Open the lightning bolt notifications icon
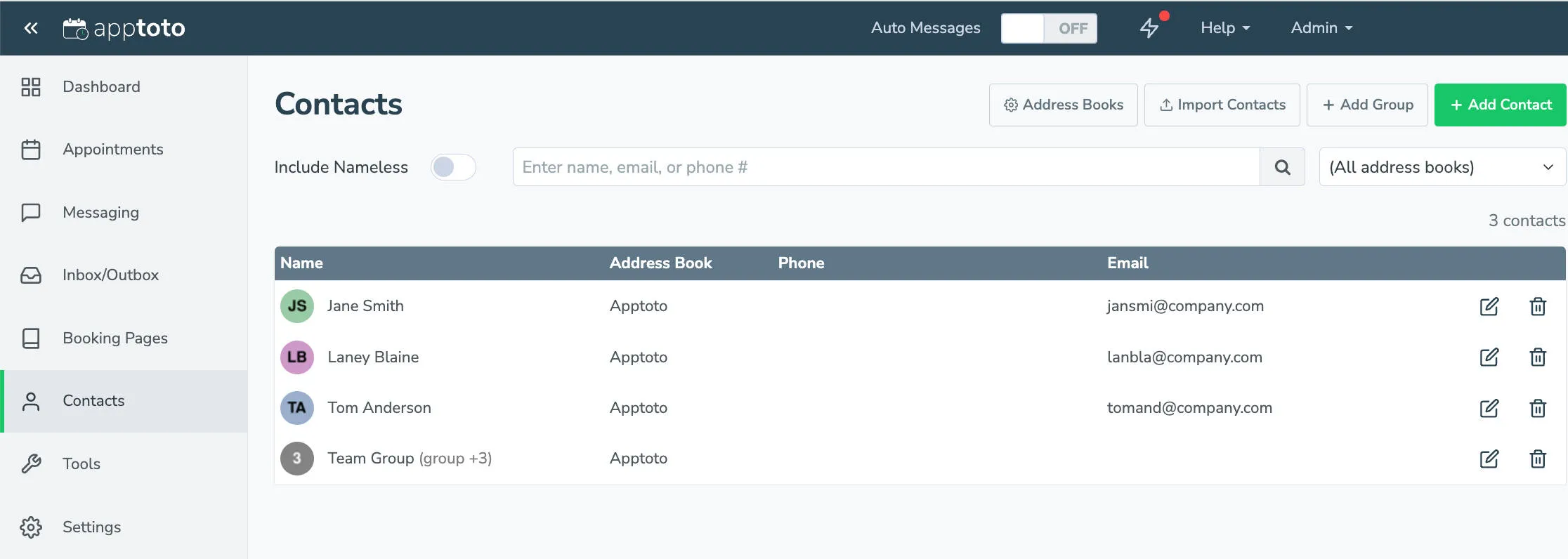The image size is (1568, 559). coord(1149,28)
